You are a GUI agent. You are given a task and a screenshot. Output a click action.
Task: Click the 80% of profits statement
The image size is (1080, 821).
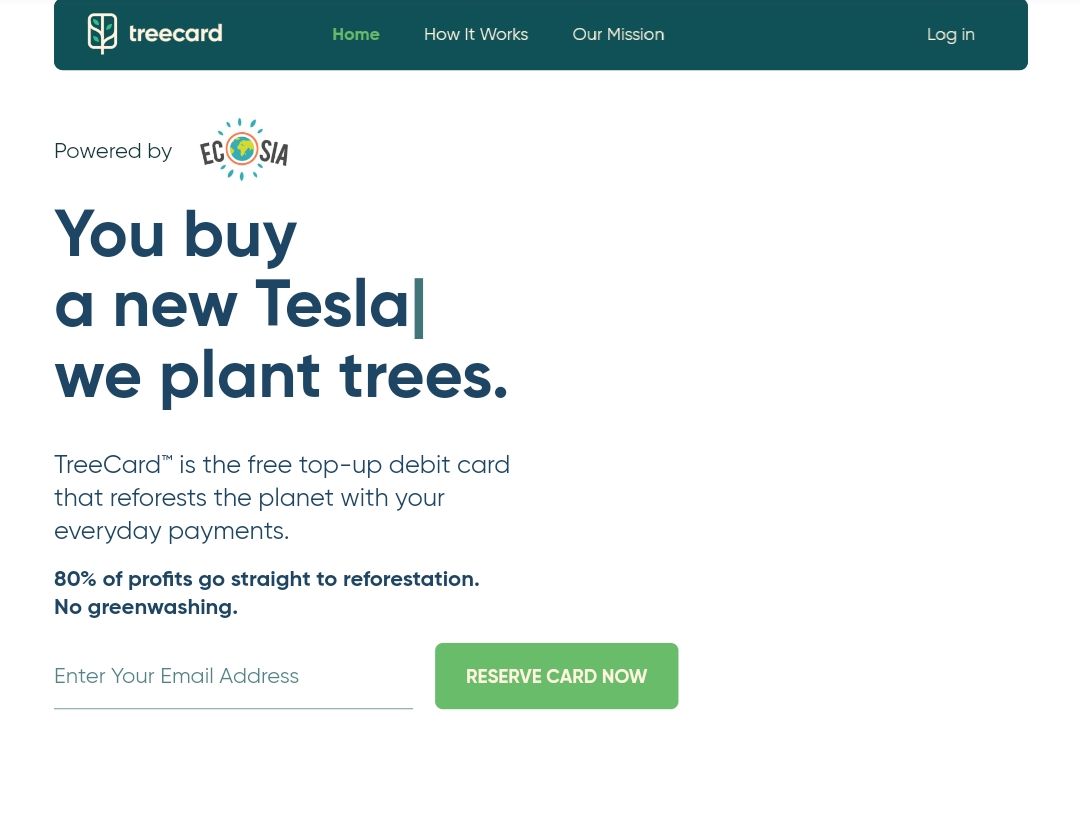(x=267, y=579)
